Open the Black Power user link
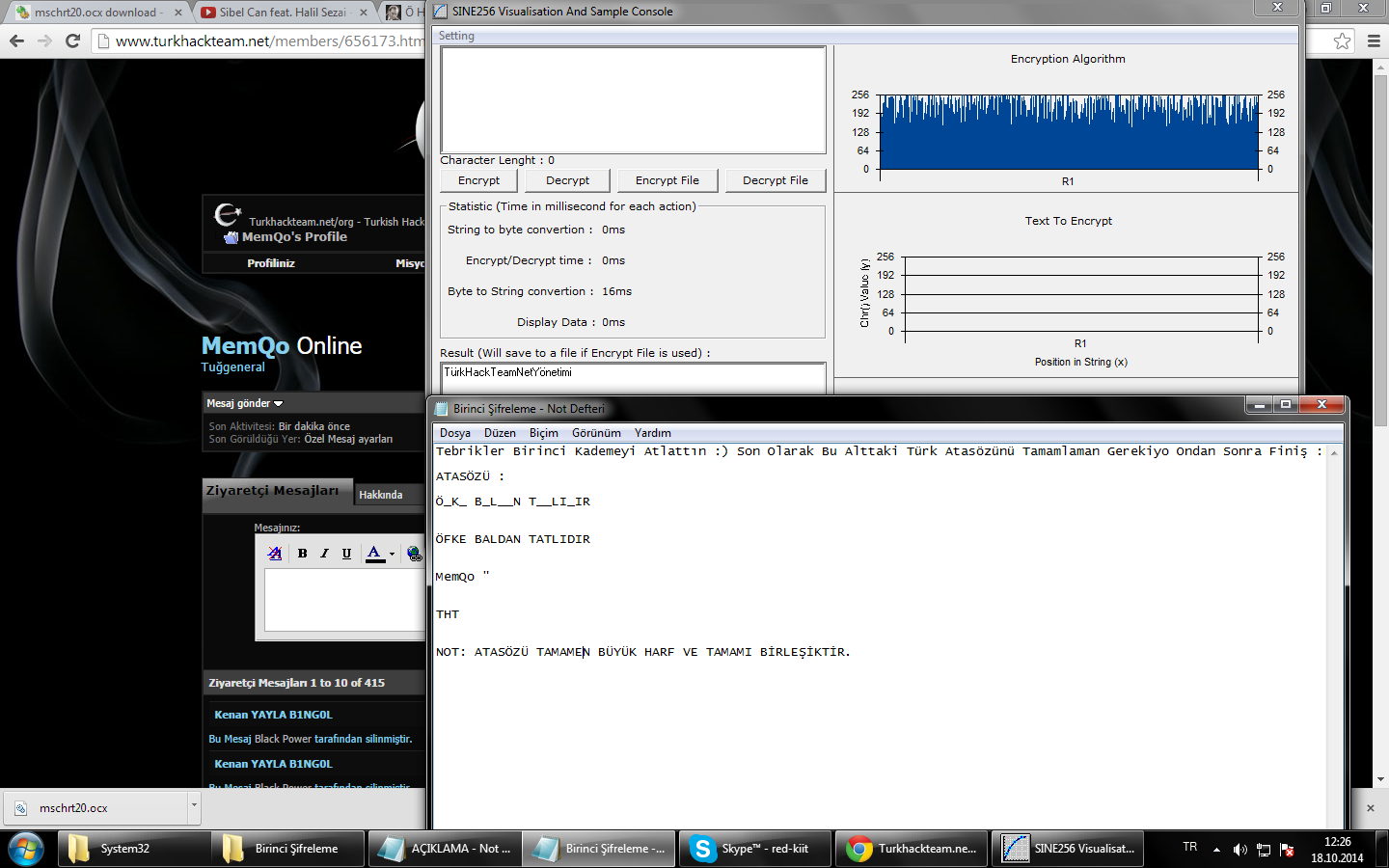 (283, 739)
